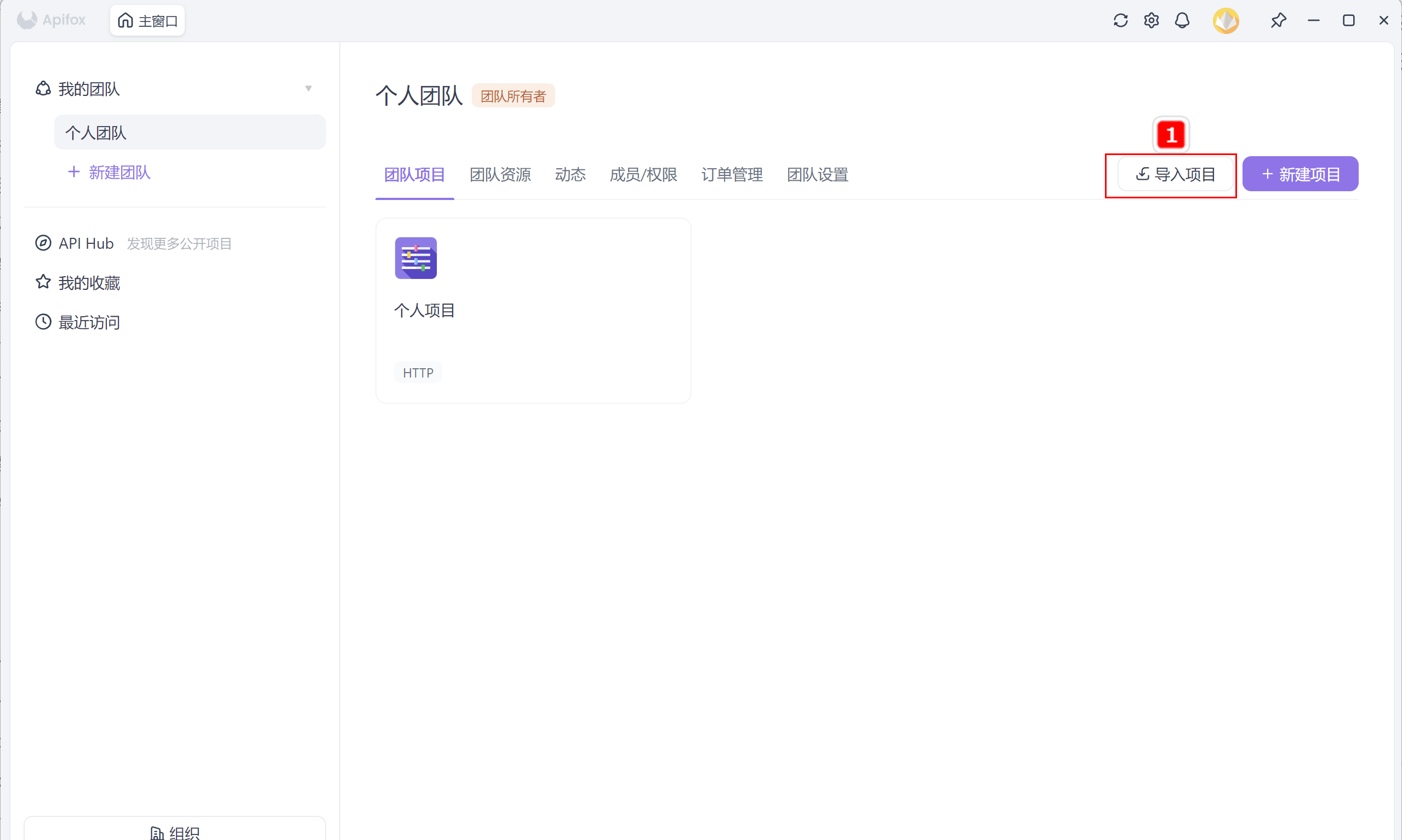This screenshot has width=1402, height=840.
Task: Switch to 团队资源 tab
Action: click(x=500, y=174)
